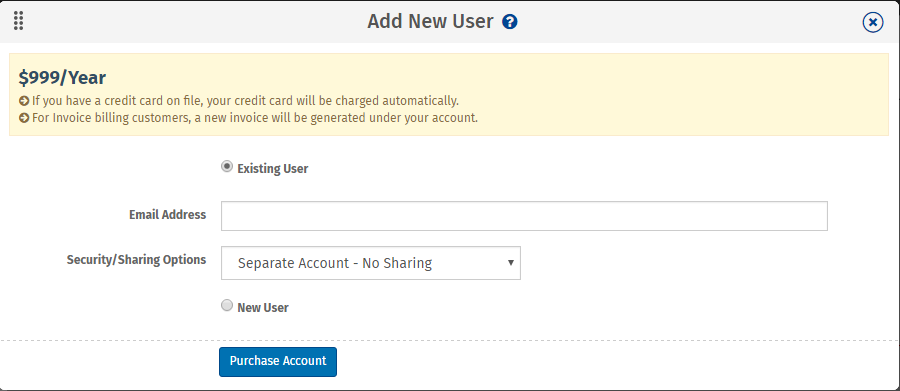Click arrow bullet icon beside invoice billing notice
Screen dimensions: 900x391
pos(24,118)
